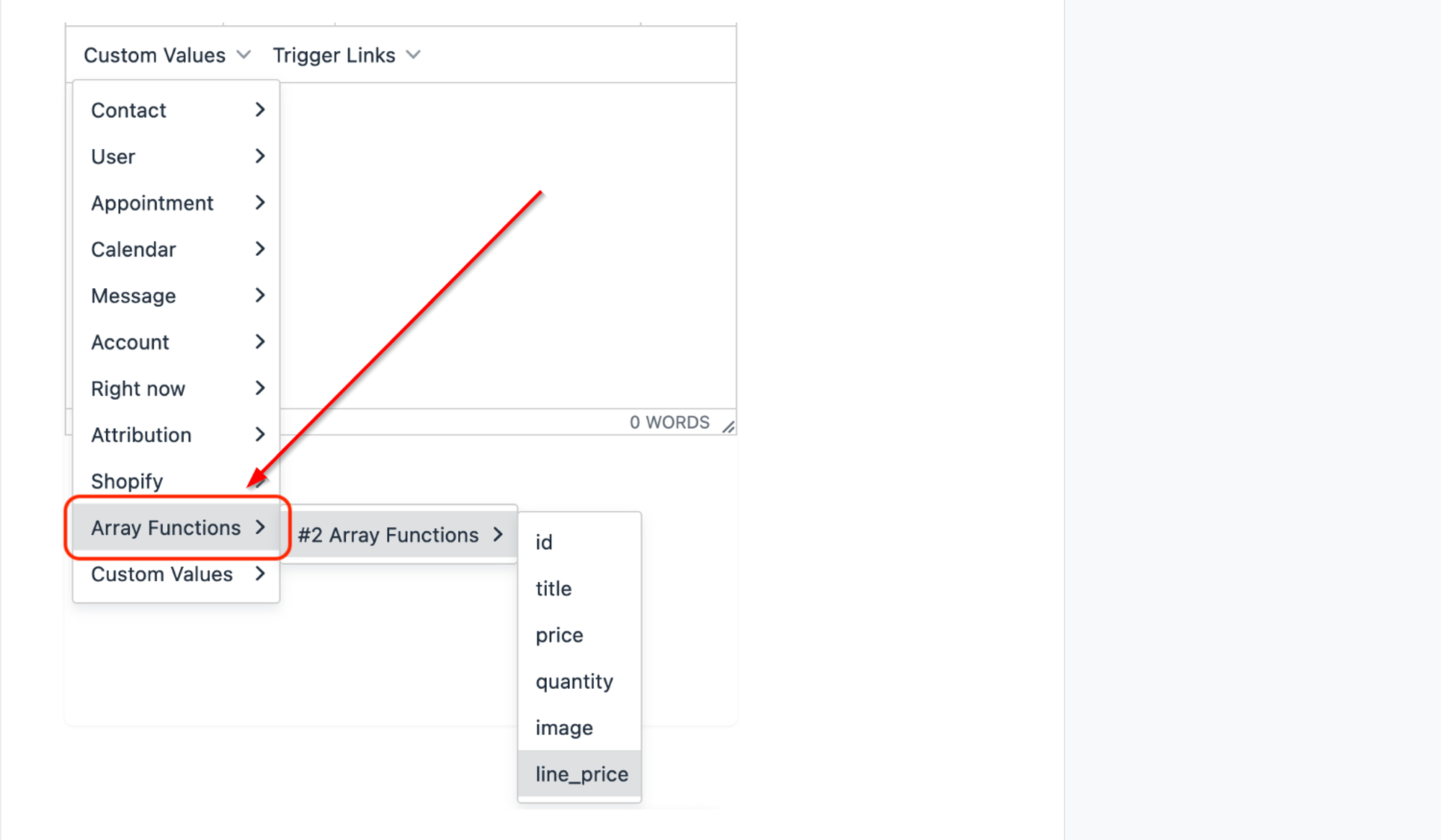
Task: Click the chevron next to Right now
Action: click(260, 388)
